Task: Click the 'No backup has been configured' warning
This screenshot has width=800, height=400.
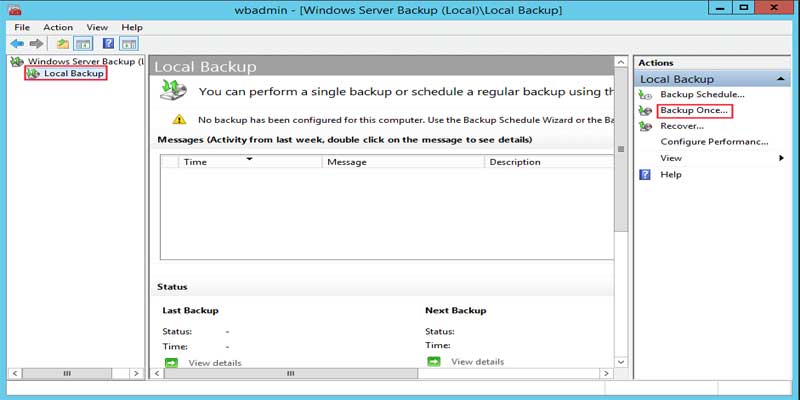Action: (406, 120)
